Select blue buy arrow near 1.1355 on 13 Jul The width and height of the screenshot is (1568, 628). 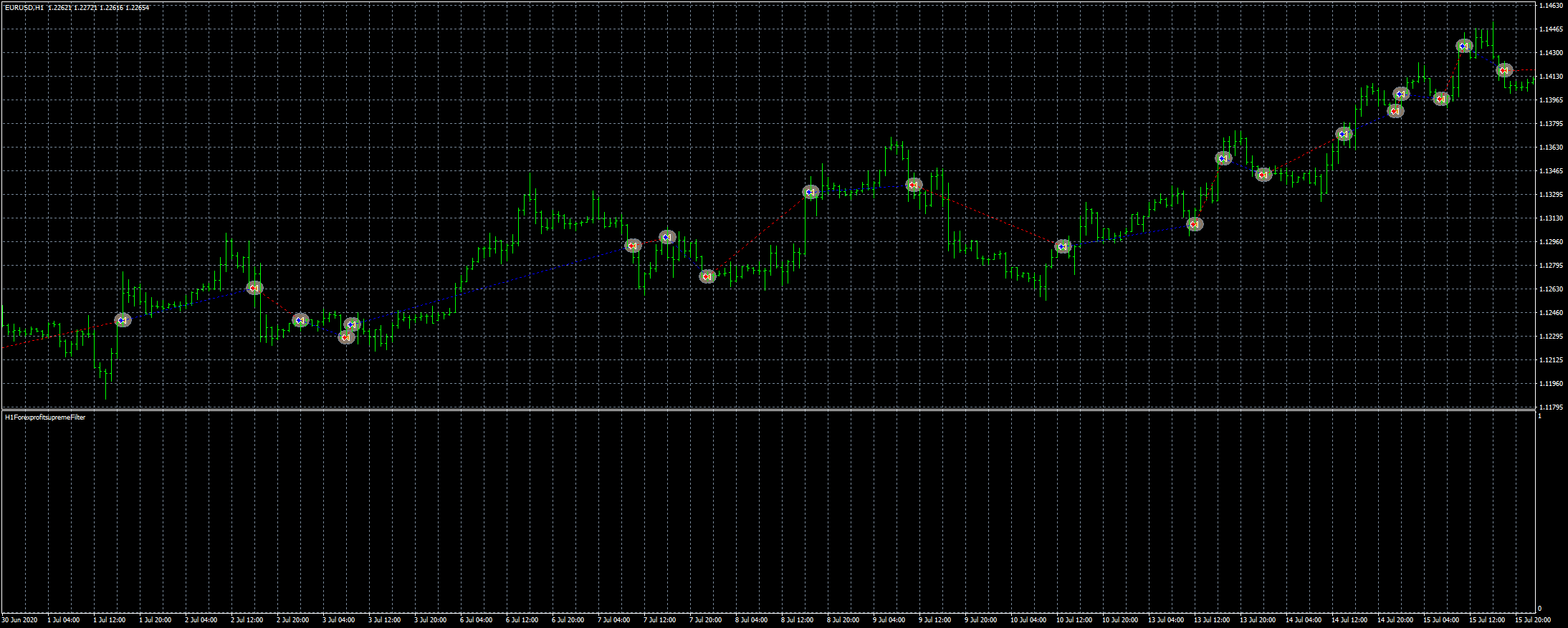[1223, 158]
